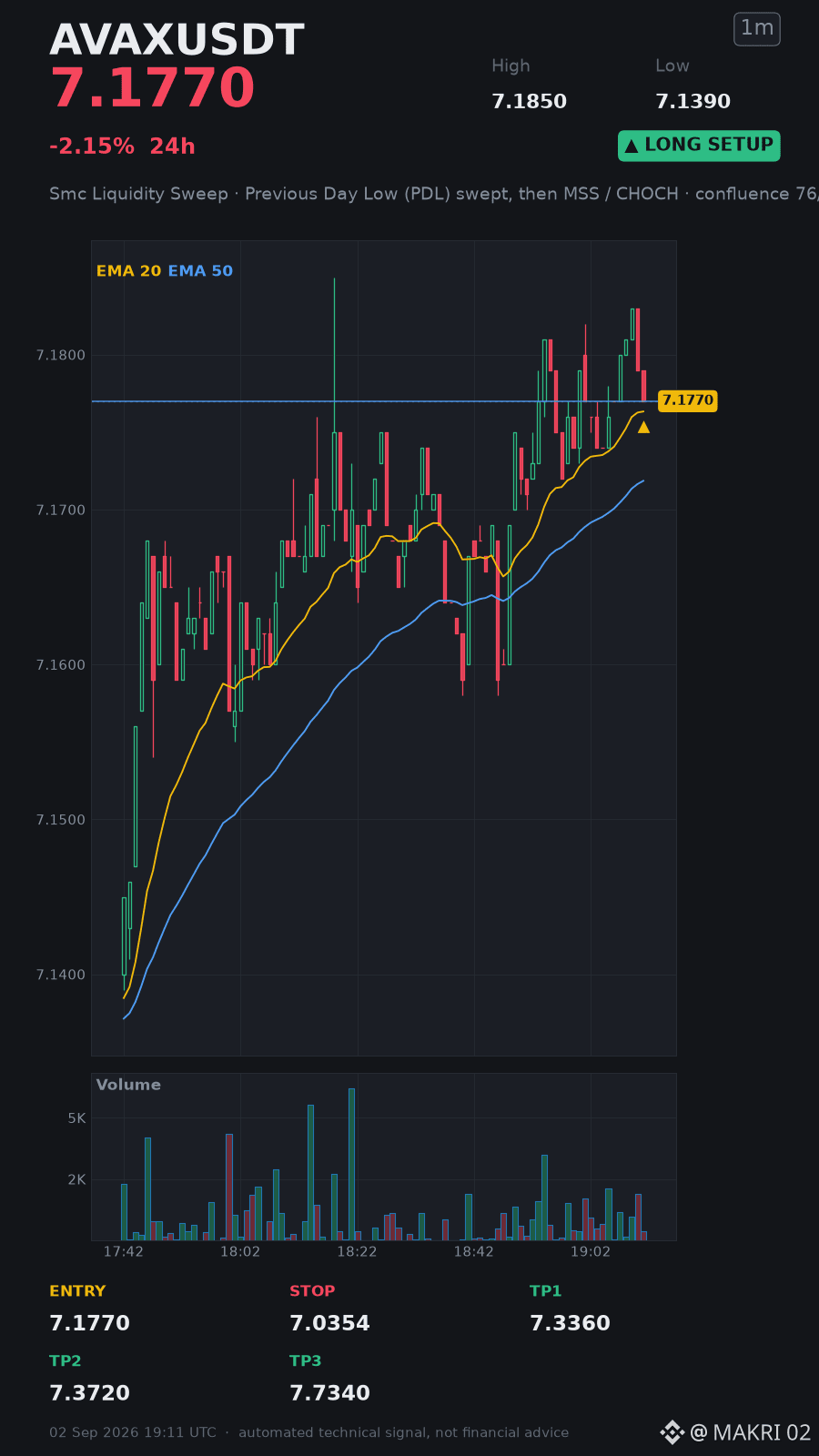Click the AVAXUSDT symbol title

tap(177, 40)
